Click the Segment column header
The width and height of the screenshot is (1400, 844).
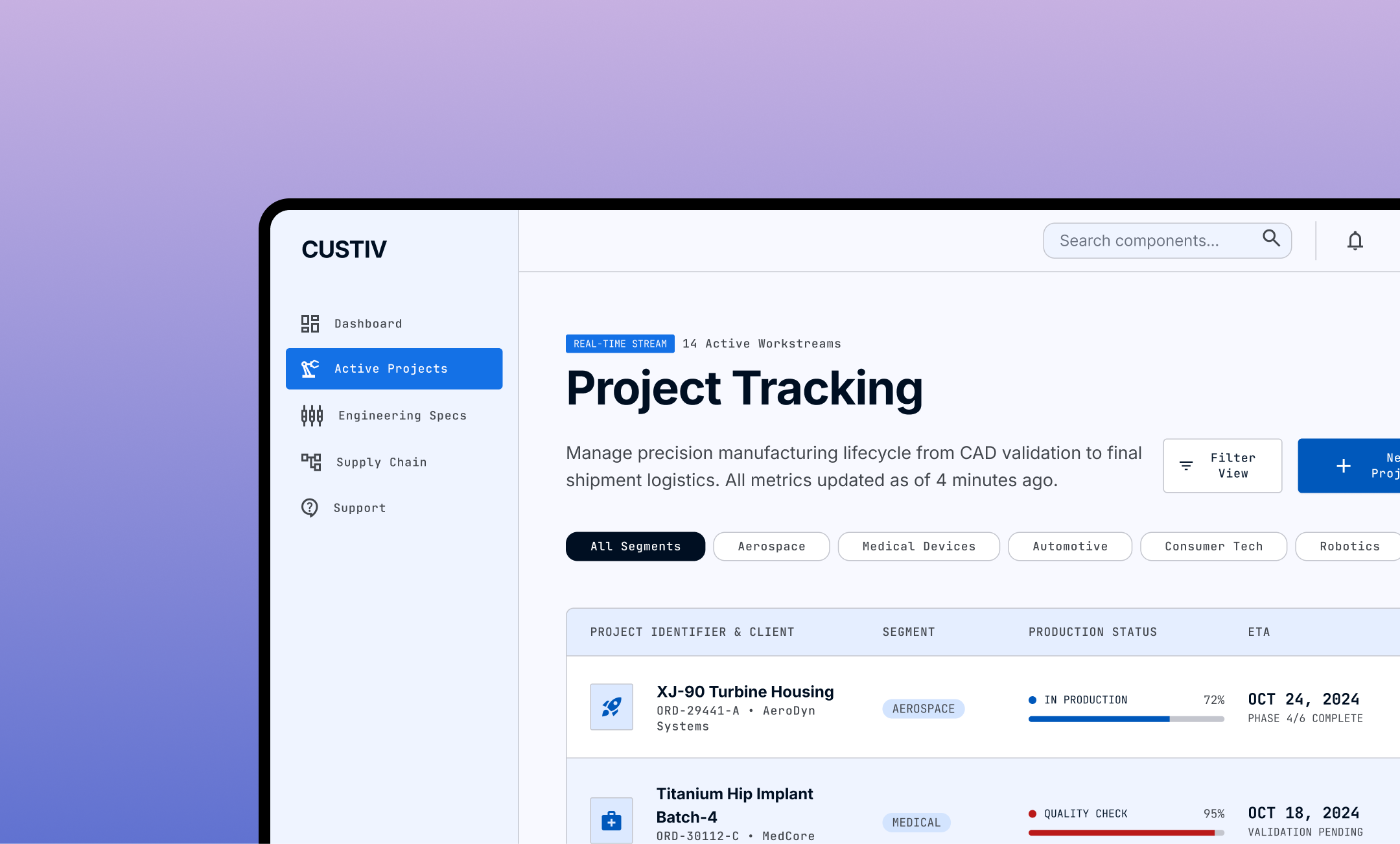tap(909, 632)
